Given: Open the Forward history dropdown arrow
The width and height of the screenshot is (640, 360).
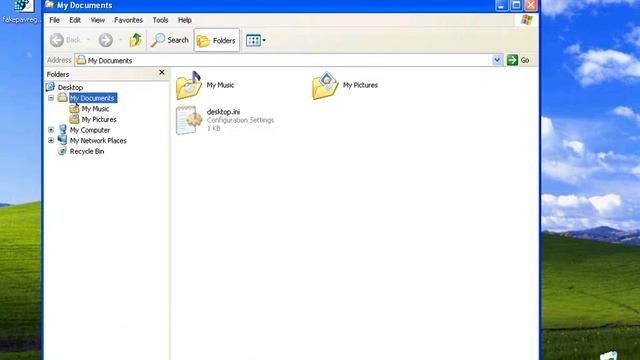Looking at the screenshot, I should (x=120, y=40).
